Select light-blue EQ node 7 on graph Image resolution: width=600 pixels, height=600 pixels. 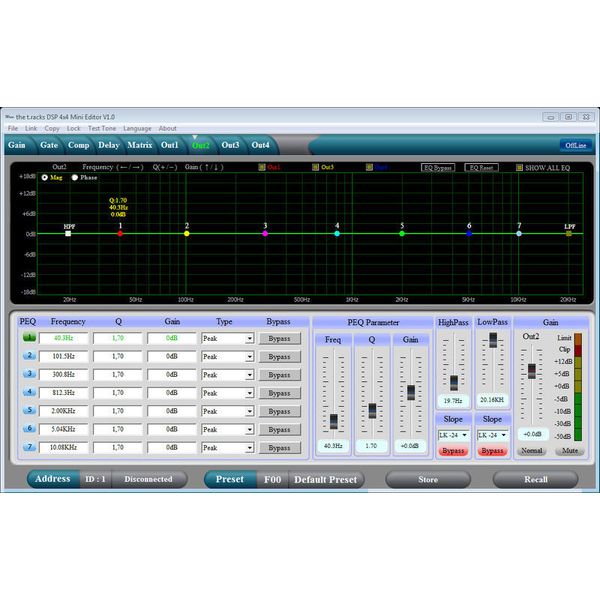[519, 233]
